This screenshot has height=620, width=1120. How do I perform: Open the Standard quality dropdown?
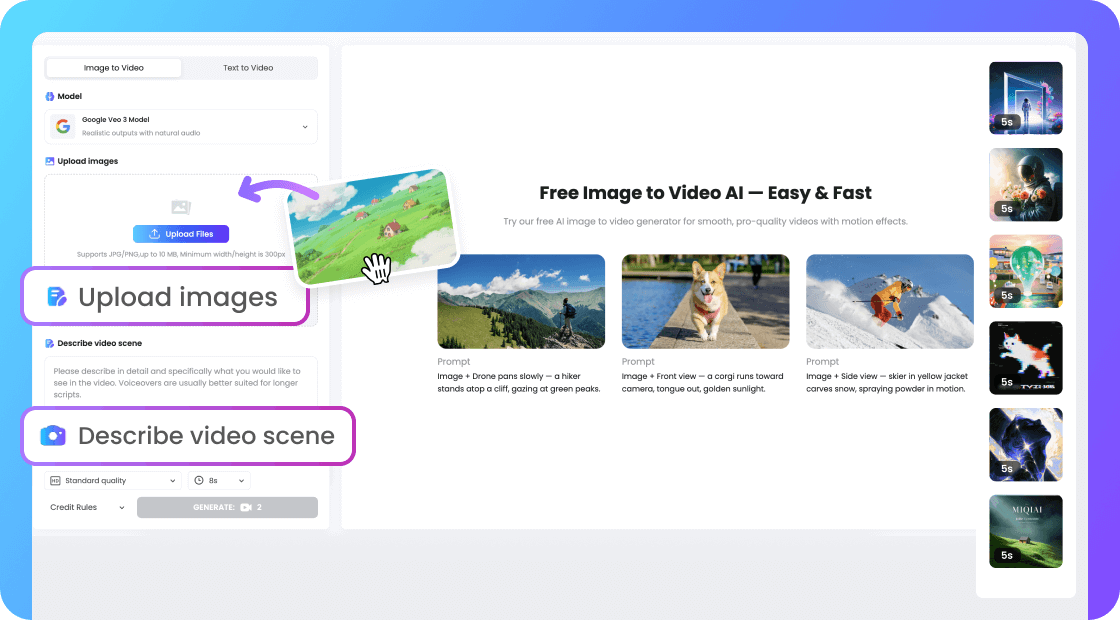point(113,481)
